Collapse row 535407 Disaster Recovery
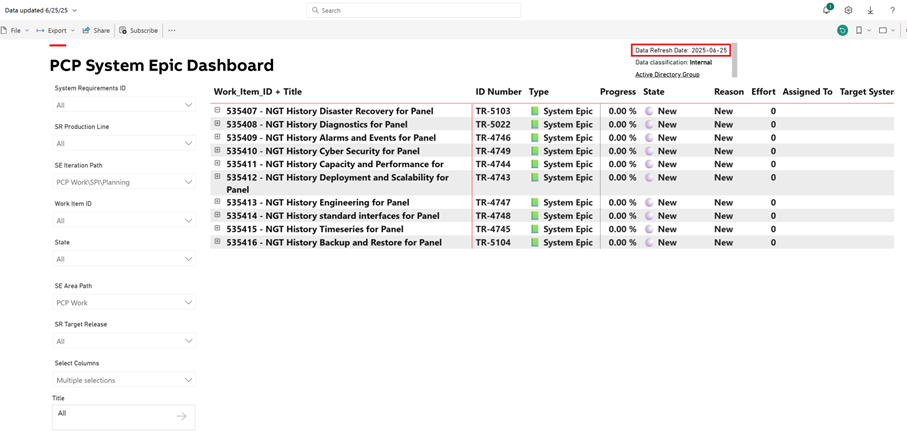Image resolution: width=907 pixels, height=447 pixels. tap(217, 110)
